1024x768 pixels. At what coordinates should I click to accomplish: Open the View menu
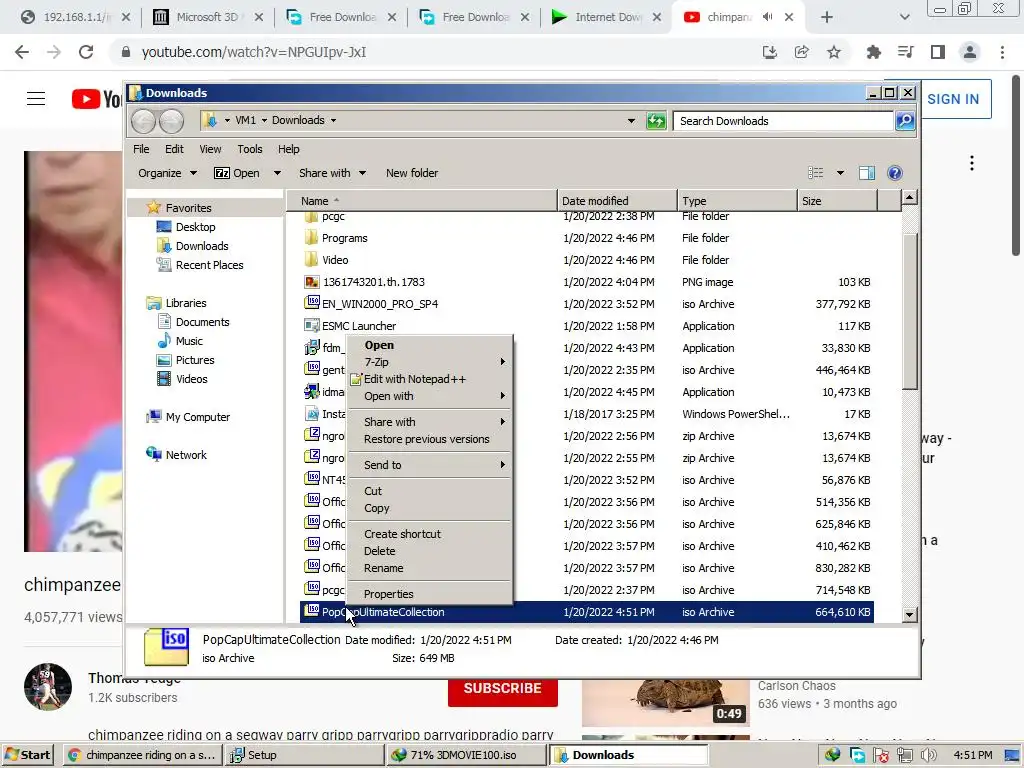pyautogui.click(x=210, y=149)
